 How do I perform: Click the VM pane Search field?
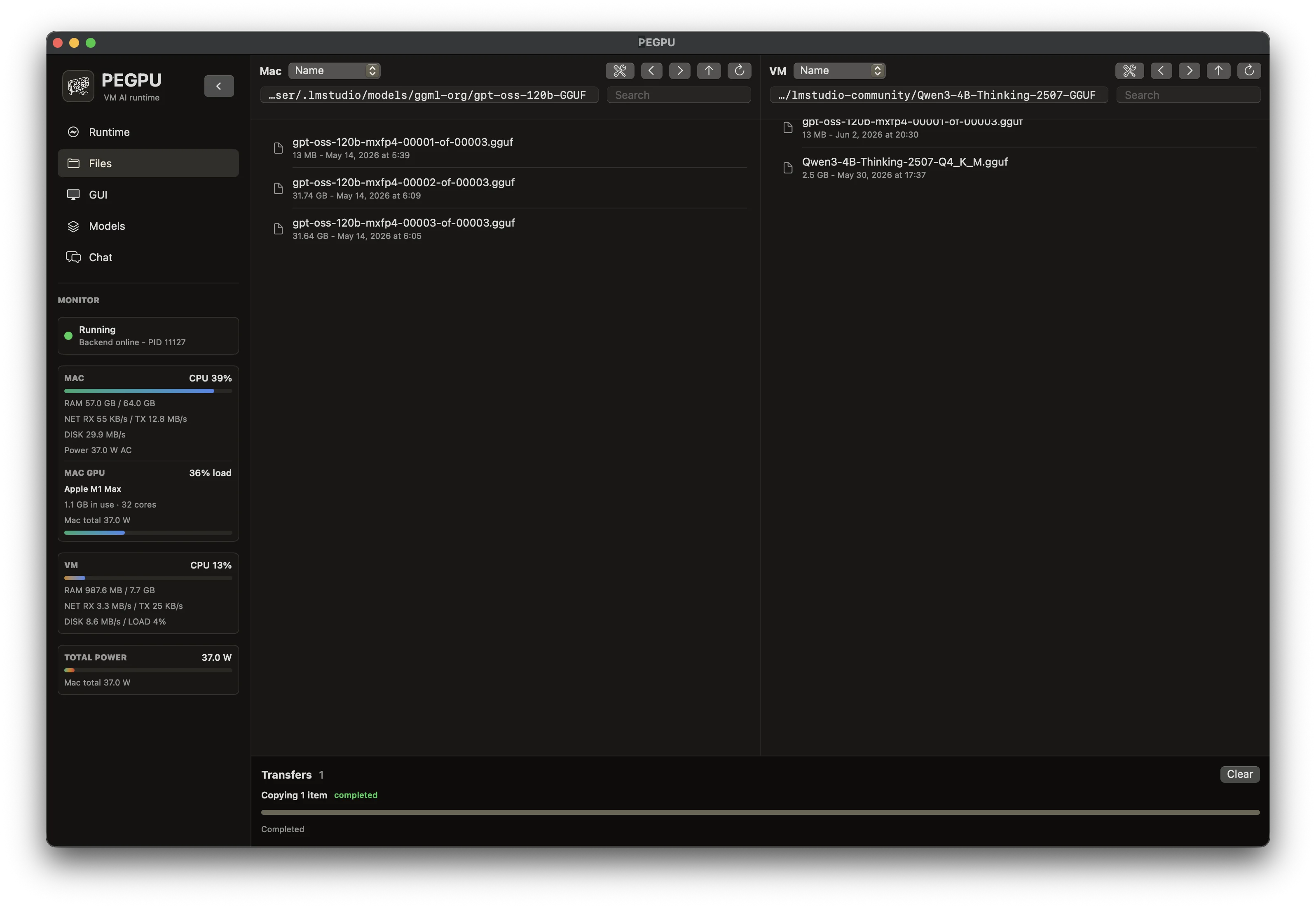click(x=1189, y=95)
